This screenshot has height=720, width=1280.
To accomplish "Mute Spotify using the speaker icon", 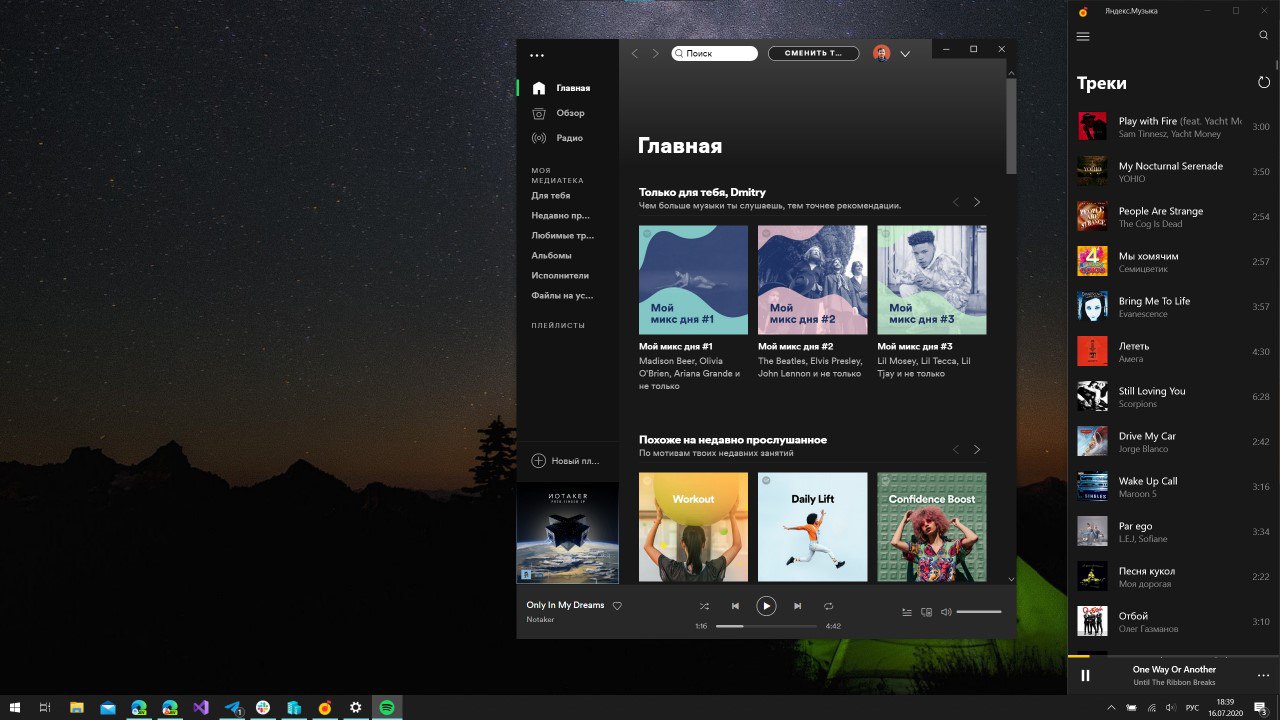I will click(x=946, y=612).
